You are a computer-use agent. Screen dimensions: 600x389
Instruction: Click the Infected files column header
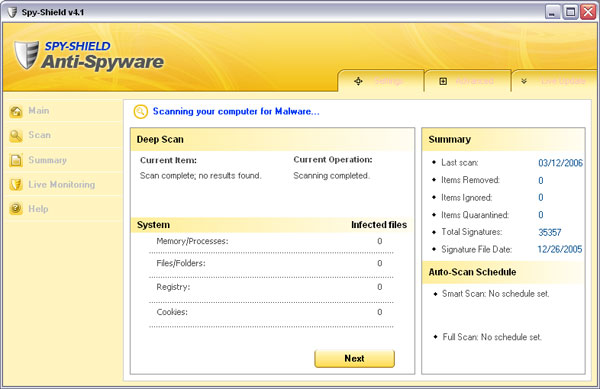[x=379, y=225]
